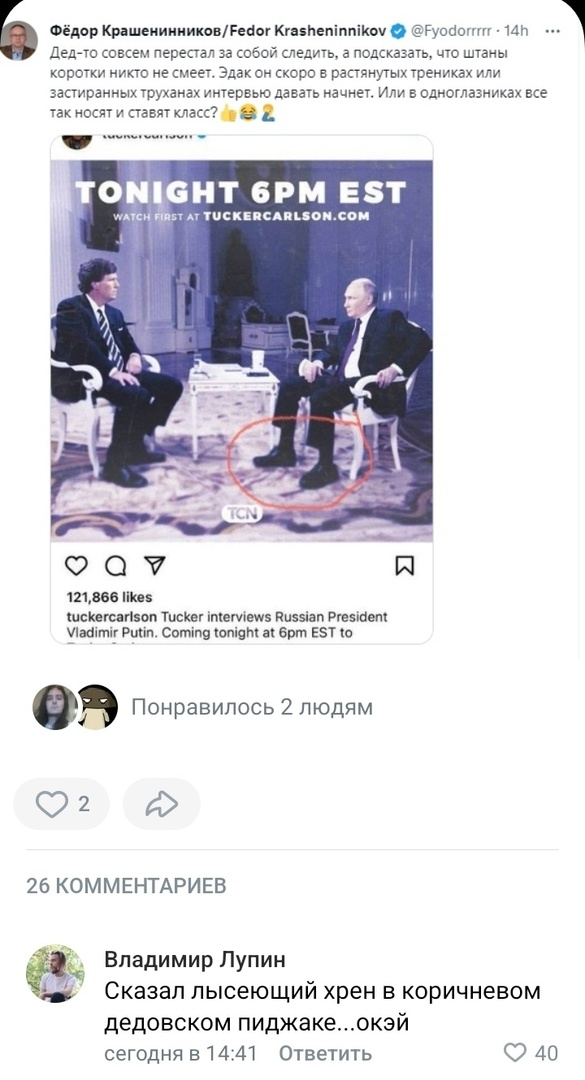This screenshot has width=585, height=1080.
Task: Open Владимир Лупин's avatar picture
Action: click(55, 973)
